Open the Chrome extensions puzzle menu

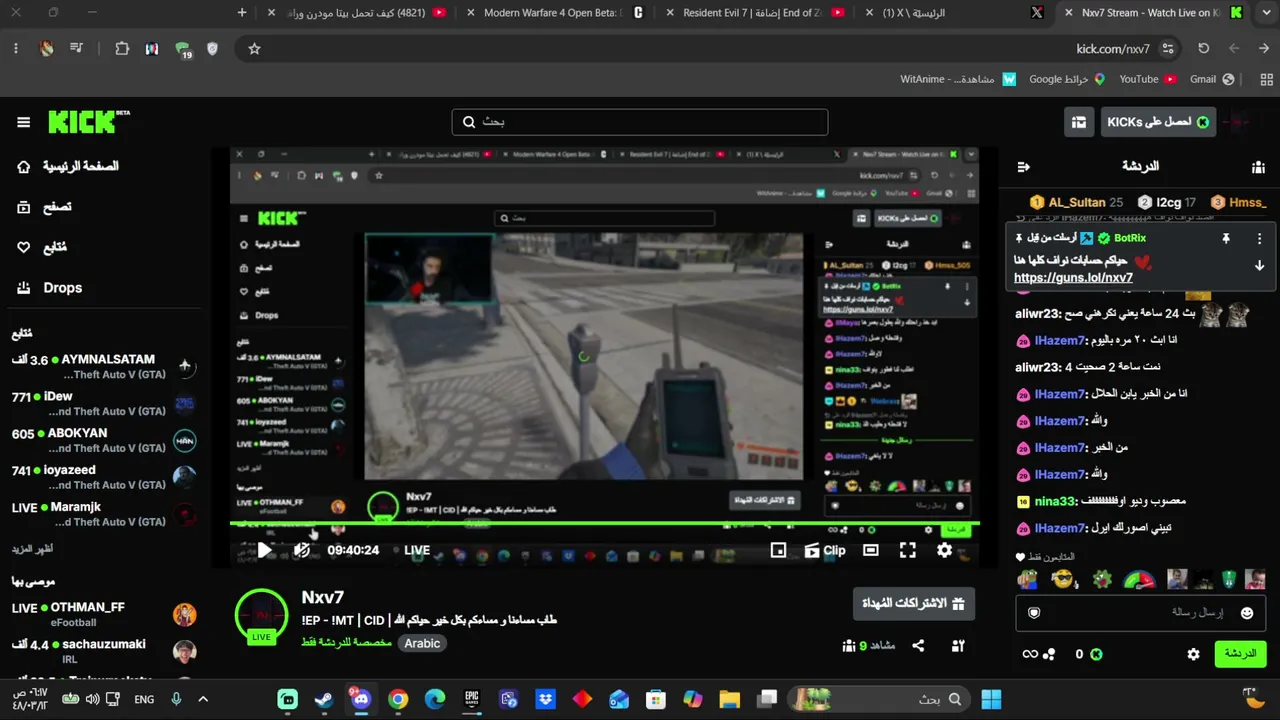tap(122, 48)
